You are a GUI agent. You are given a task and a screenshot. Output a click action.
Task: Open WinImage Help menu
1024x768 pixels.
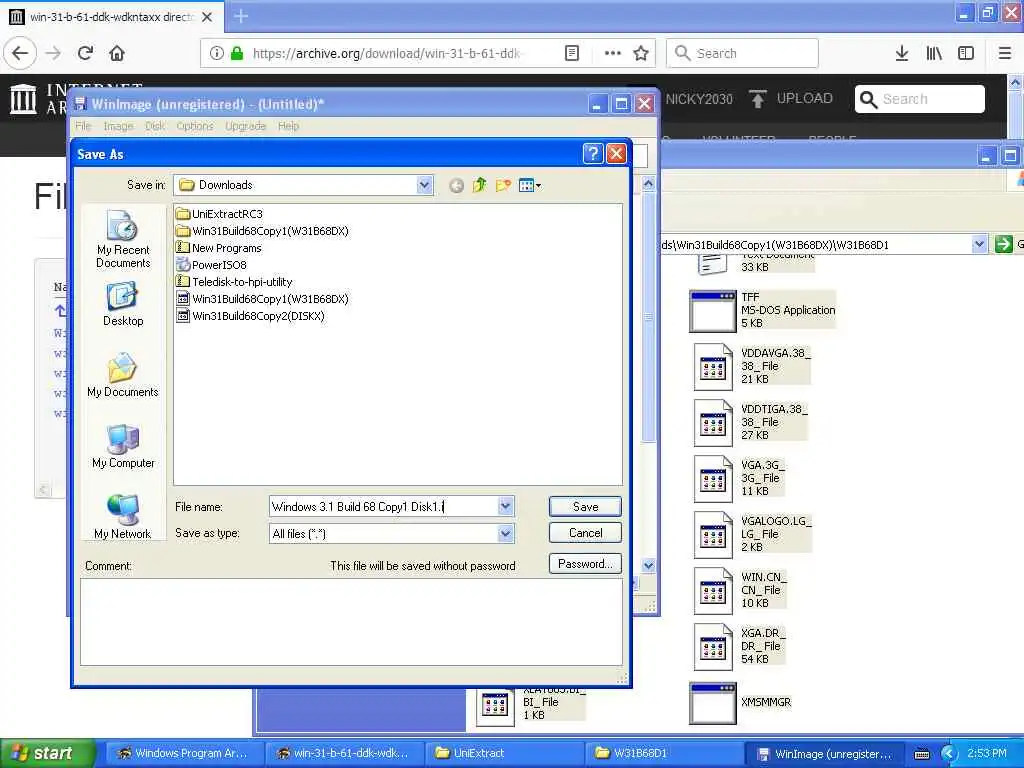289,126
